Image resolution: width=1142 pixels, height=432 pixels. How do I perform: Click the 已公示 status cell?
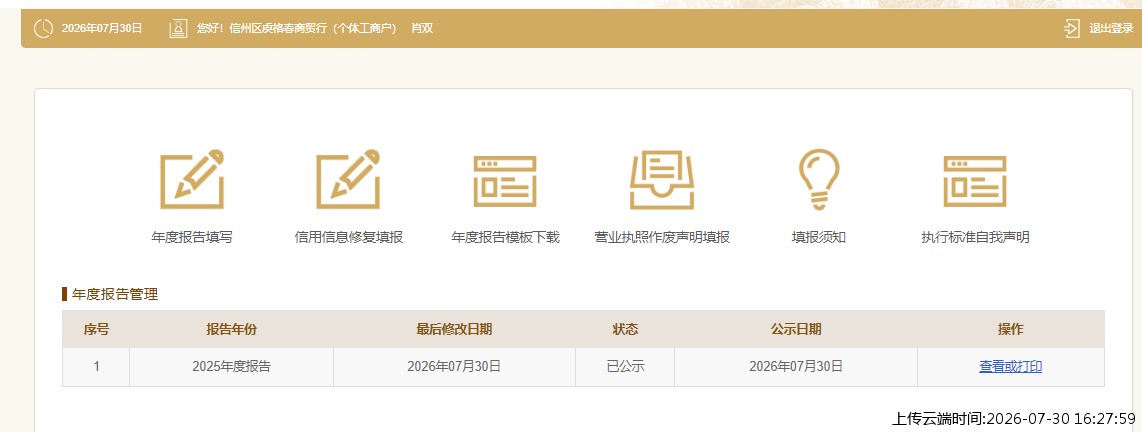pyautogui.click(x=625, y=367)
